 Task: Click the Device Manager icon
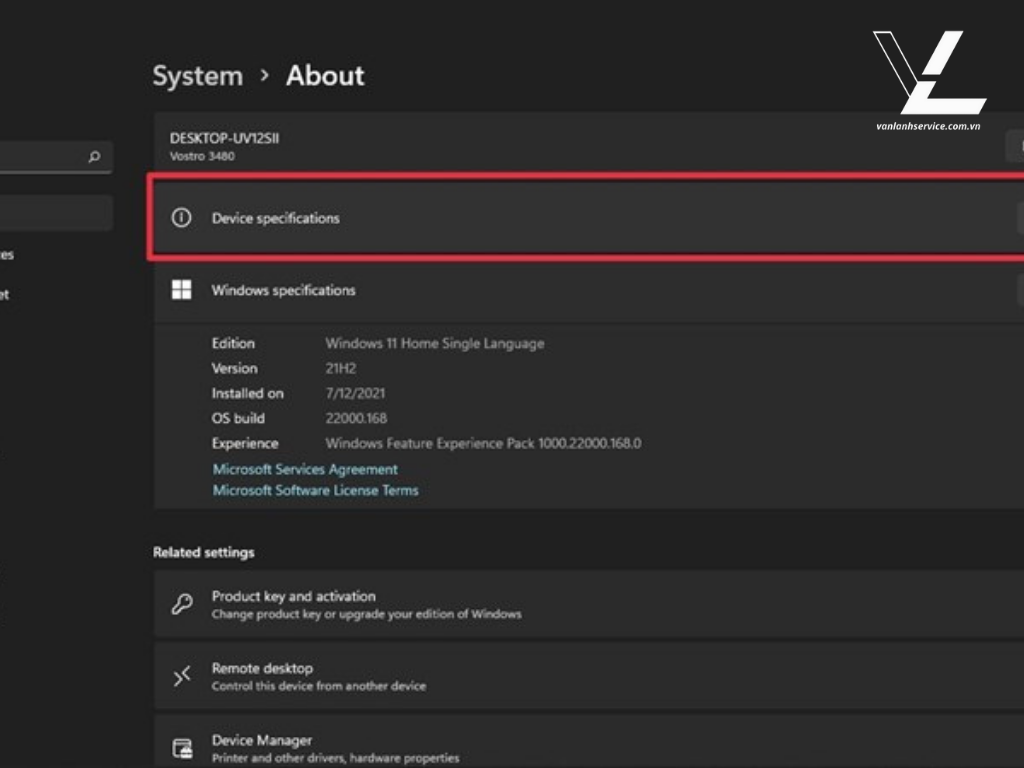tap(182, 748)
